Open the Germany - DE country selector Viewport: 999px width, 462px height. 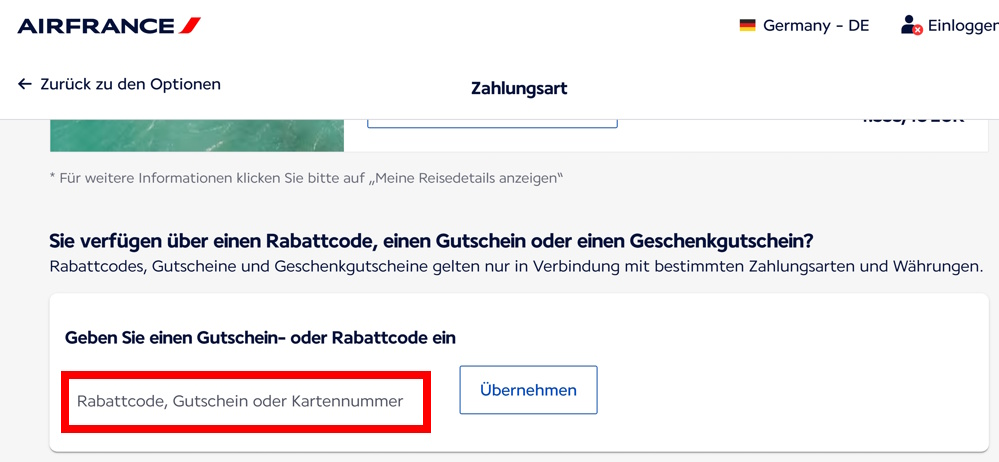point(804,26)
